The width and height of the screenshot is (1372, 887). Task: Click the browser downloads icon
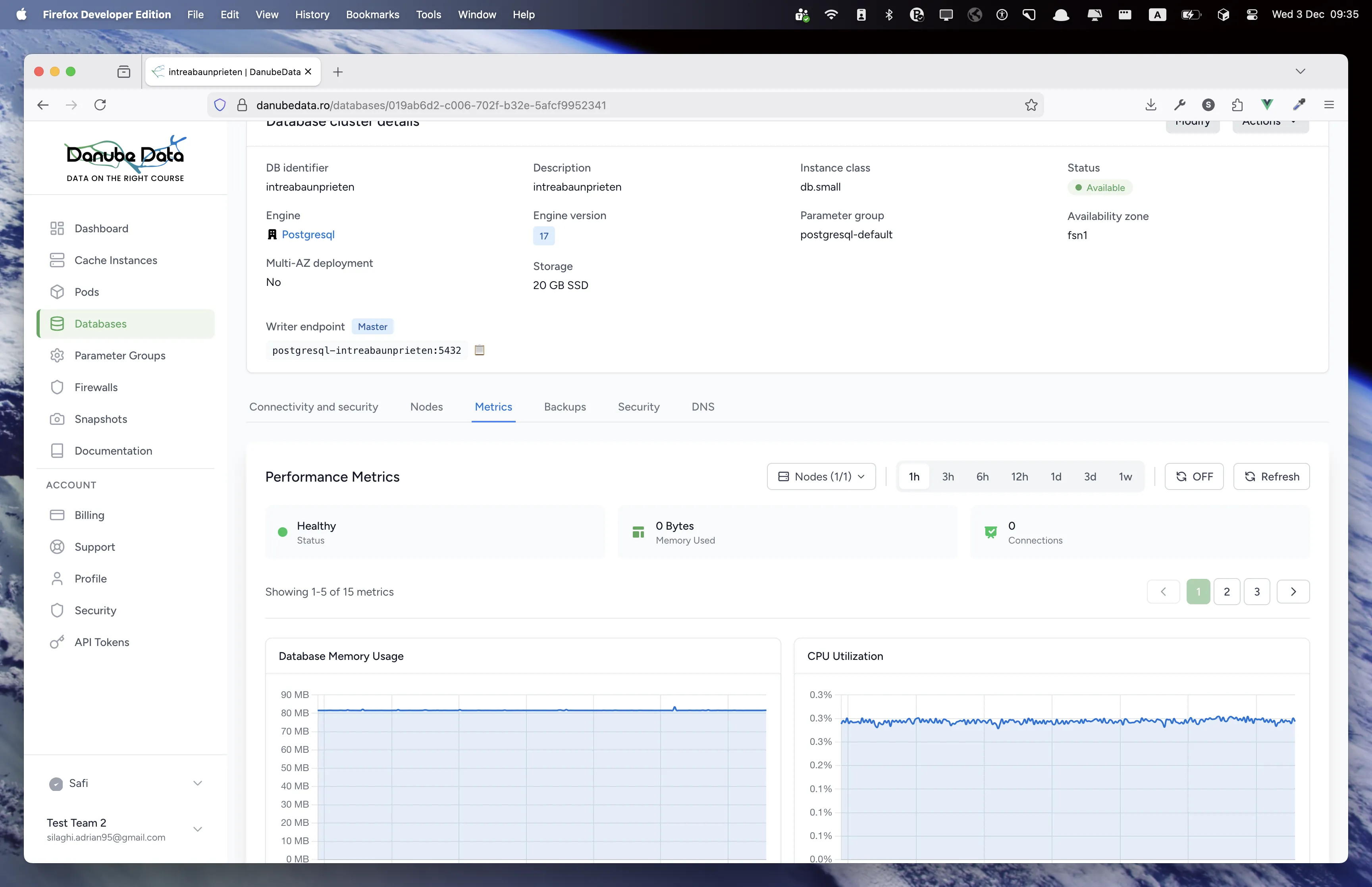click(x=1150, y=105)
